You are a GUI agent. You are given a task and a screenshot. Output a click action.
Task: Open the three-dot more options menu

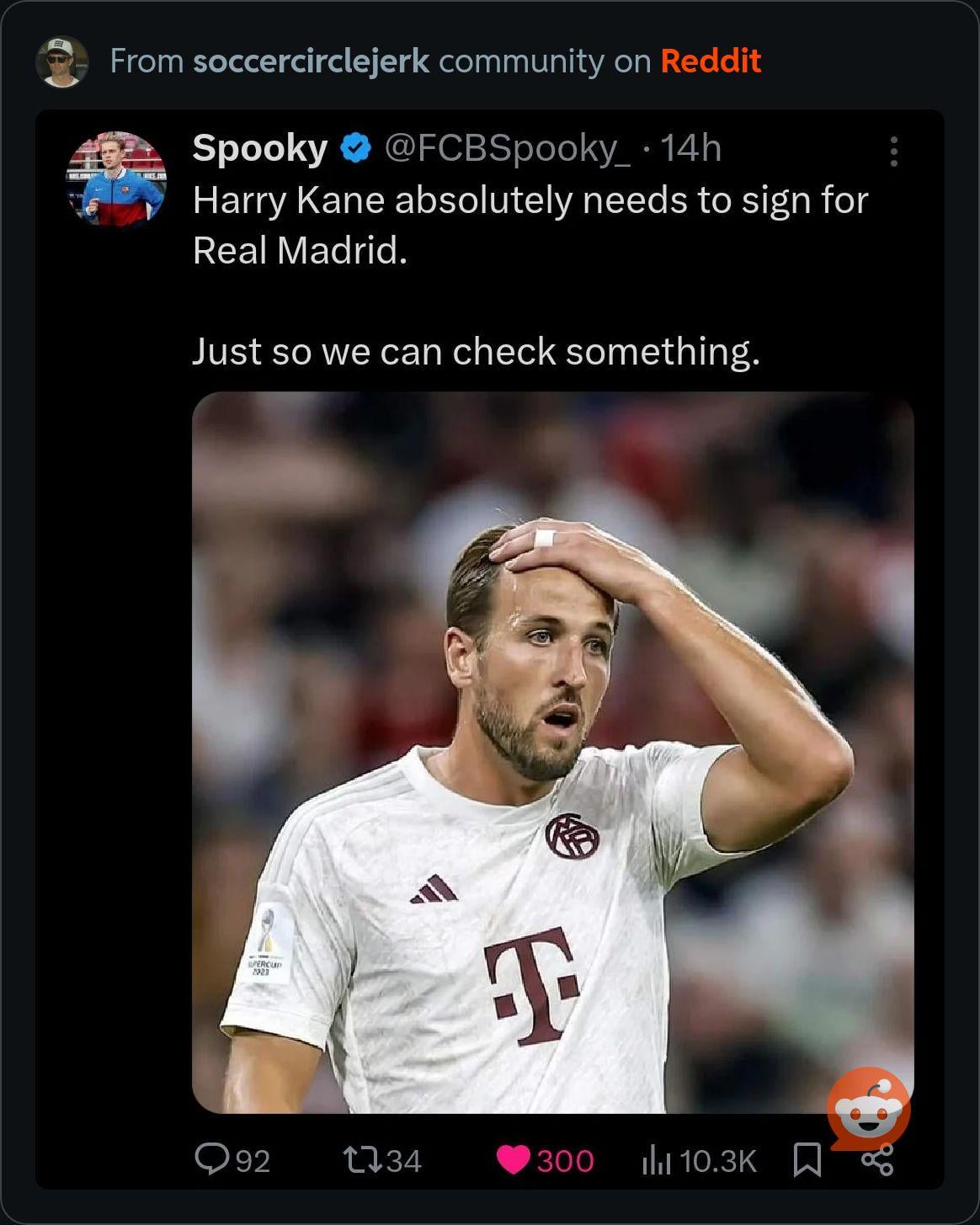coord(893,152)
